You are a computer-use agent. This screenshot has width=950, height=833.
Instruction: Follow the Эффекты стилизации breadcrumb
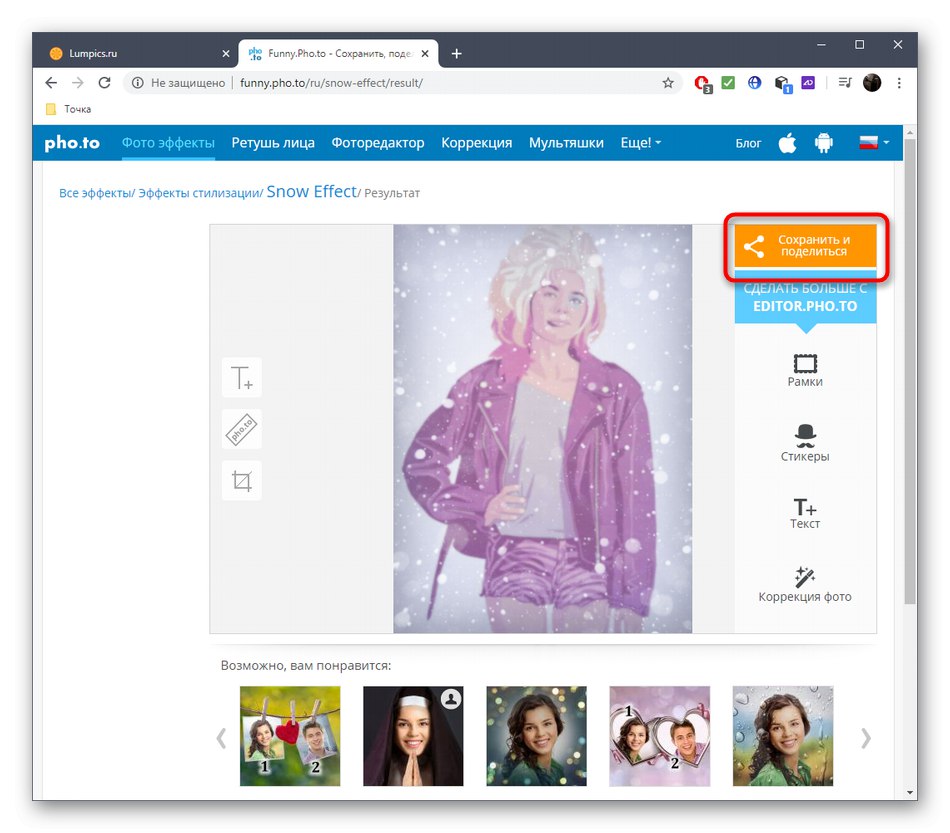click(x=199, y=193)
